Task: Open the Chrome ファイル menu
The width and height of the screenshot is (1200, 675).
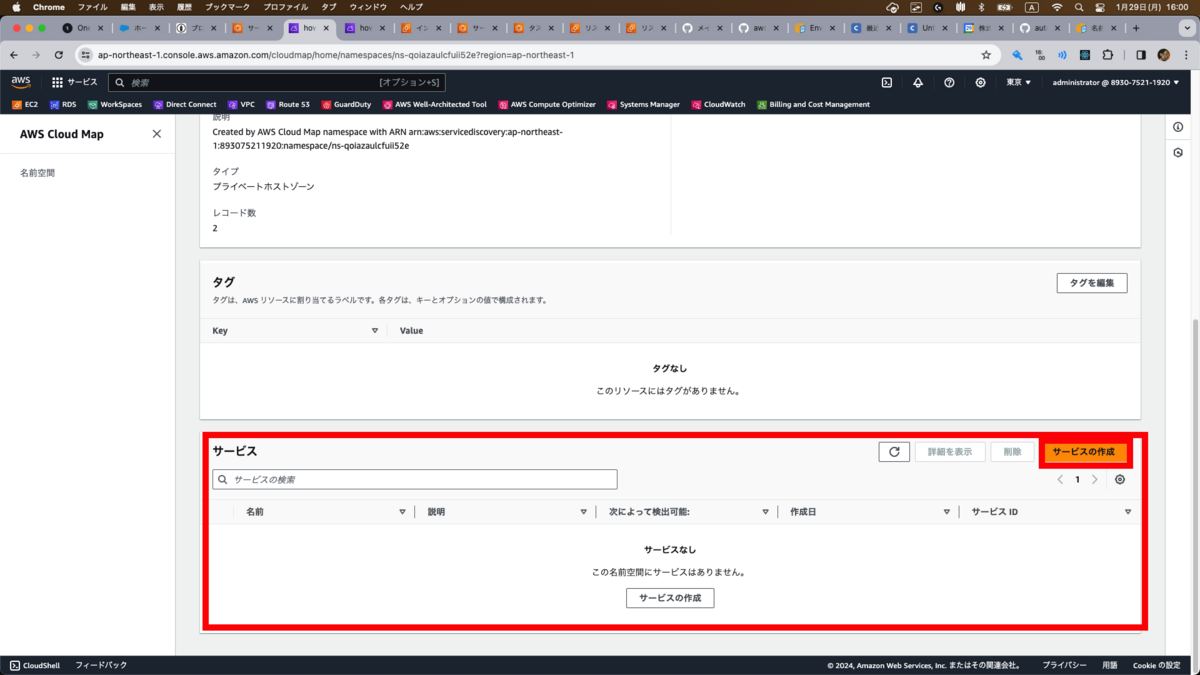Action: pyautogui.click(x=92, y=7)
